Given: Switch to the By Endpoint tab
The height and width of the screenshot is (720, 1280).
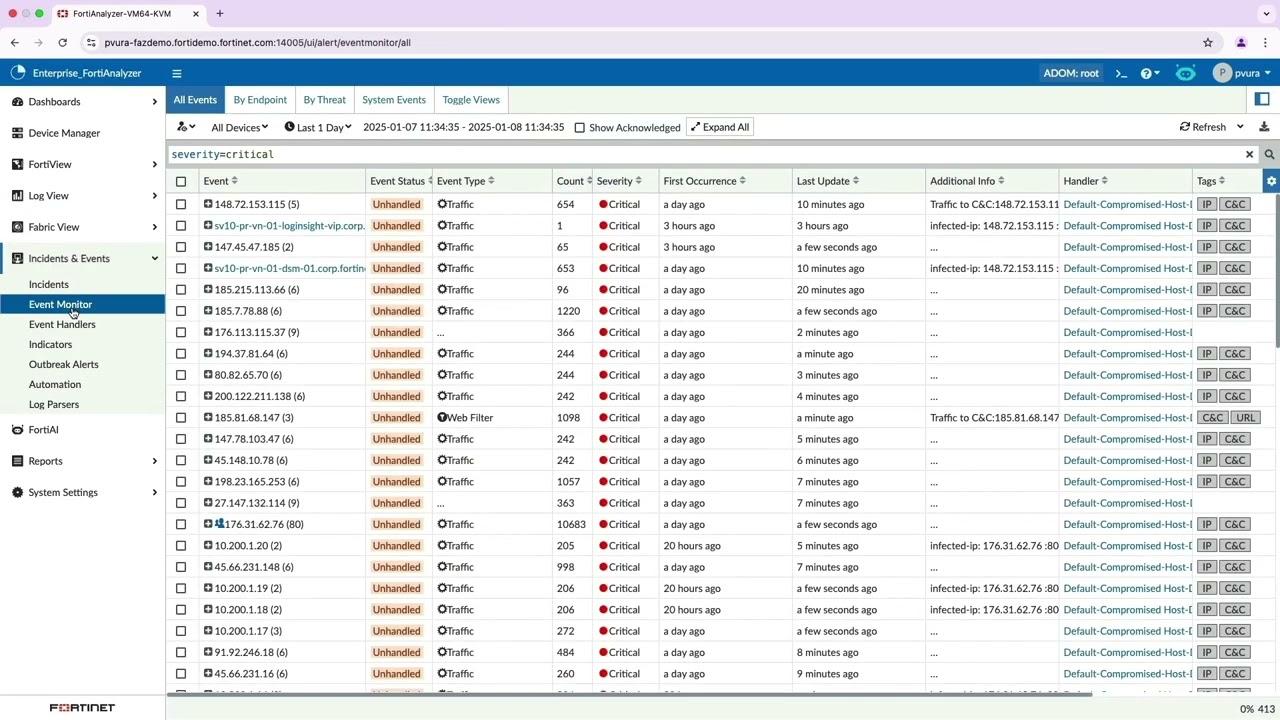Looking at the screenshot, I should click(260, 100).
